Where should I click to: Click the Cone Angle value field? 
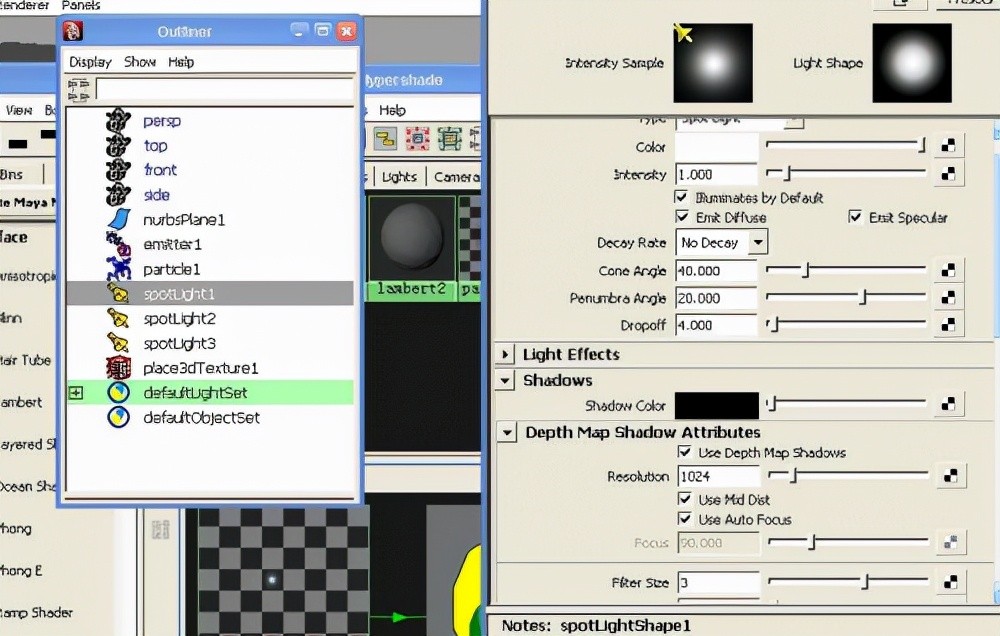[x=716, y=270]
